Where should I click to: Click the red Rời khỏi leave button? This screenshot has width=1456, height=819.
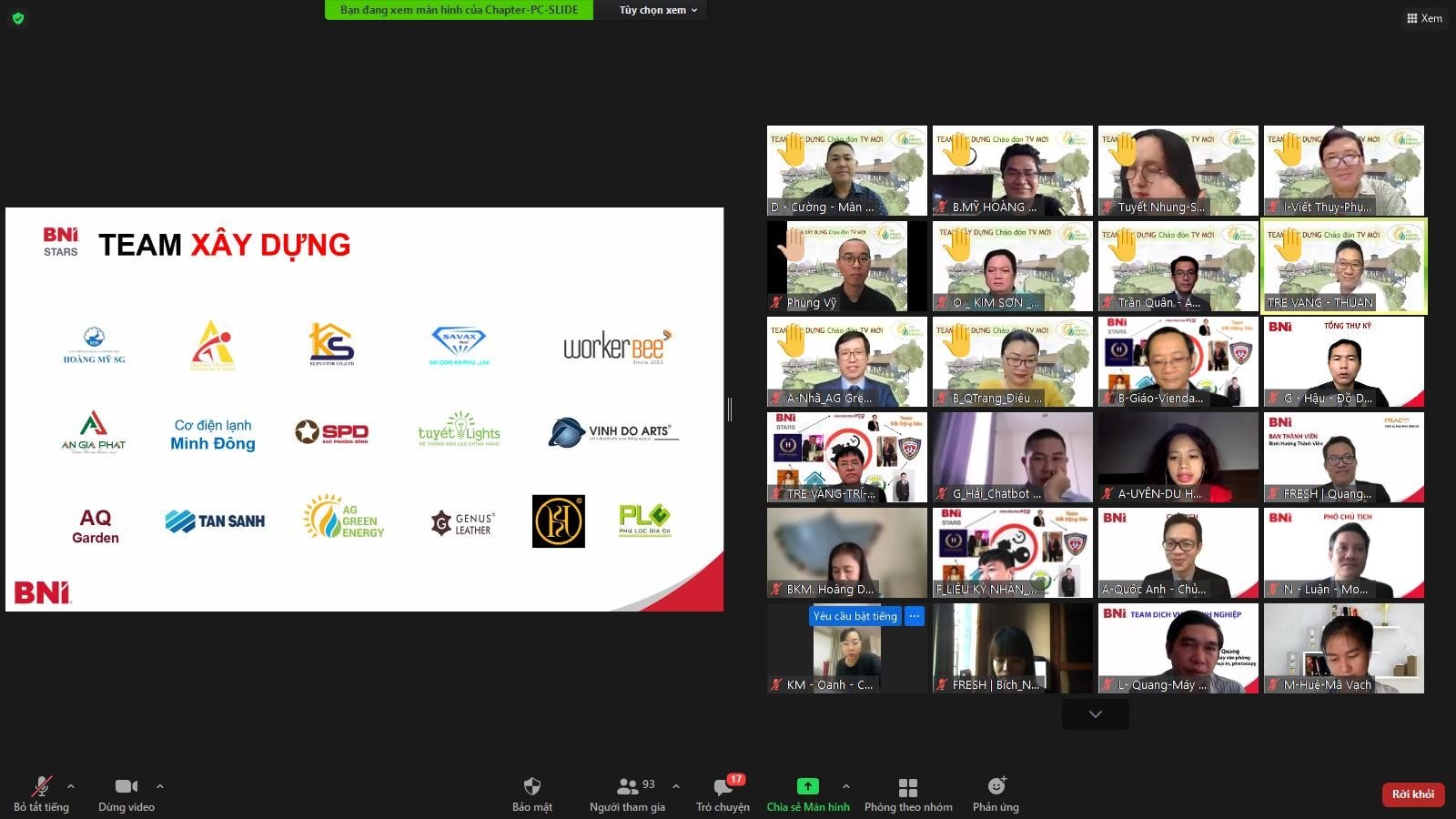pos(1412,794)
